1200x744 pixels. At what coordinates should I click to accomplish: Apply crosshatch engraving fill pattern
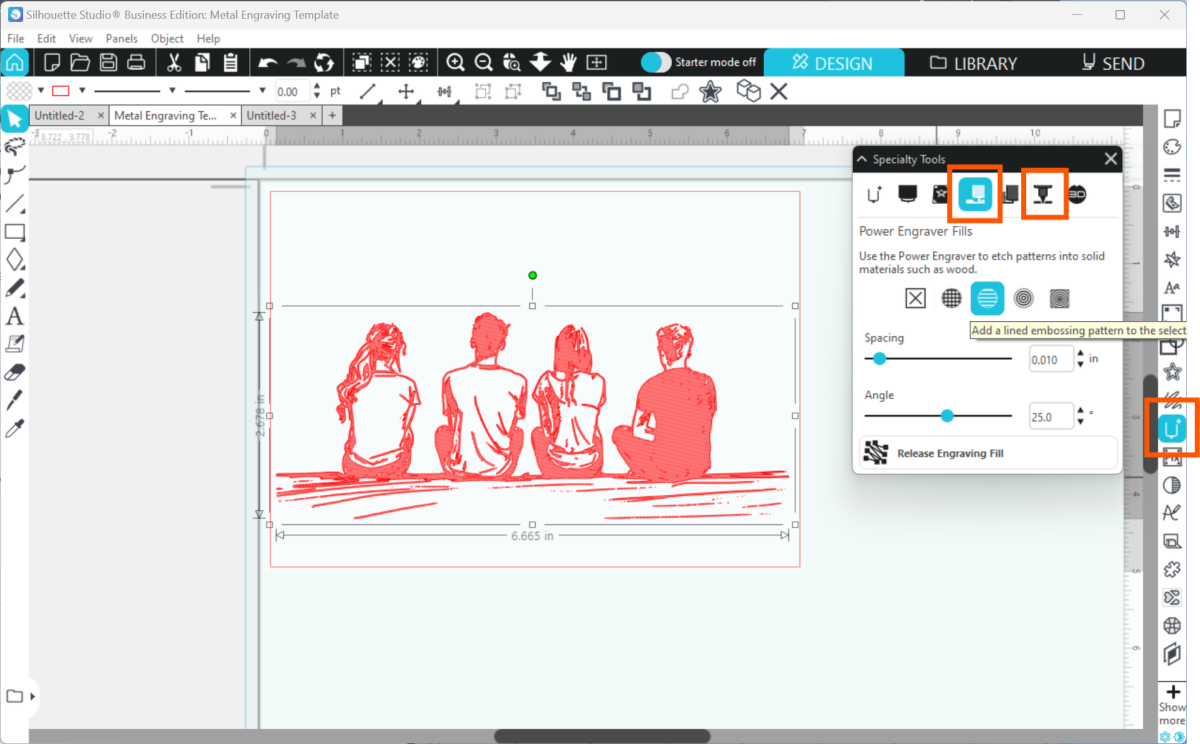951,298
